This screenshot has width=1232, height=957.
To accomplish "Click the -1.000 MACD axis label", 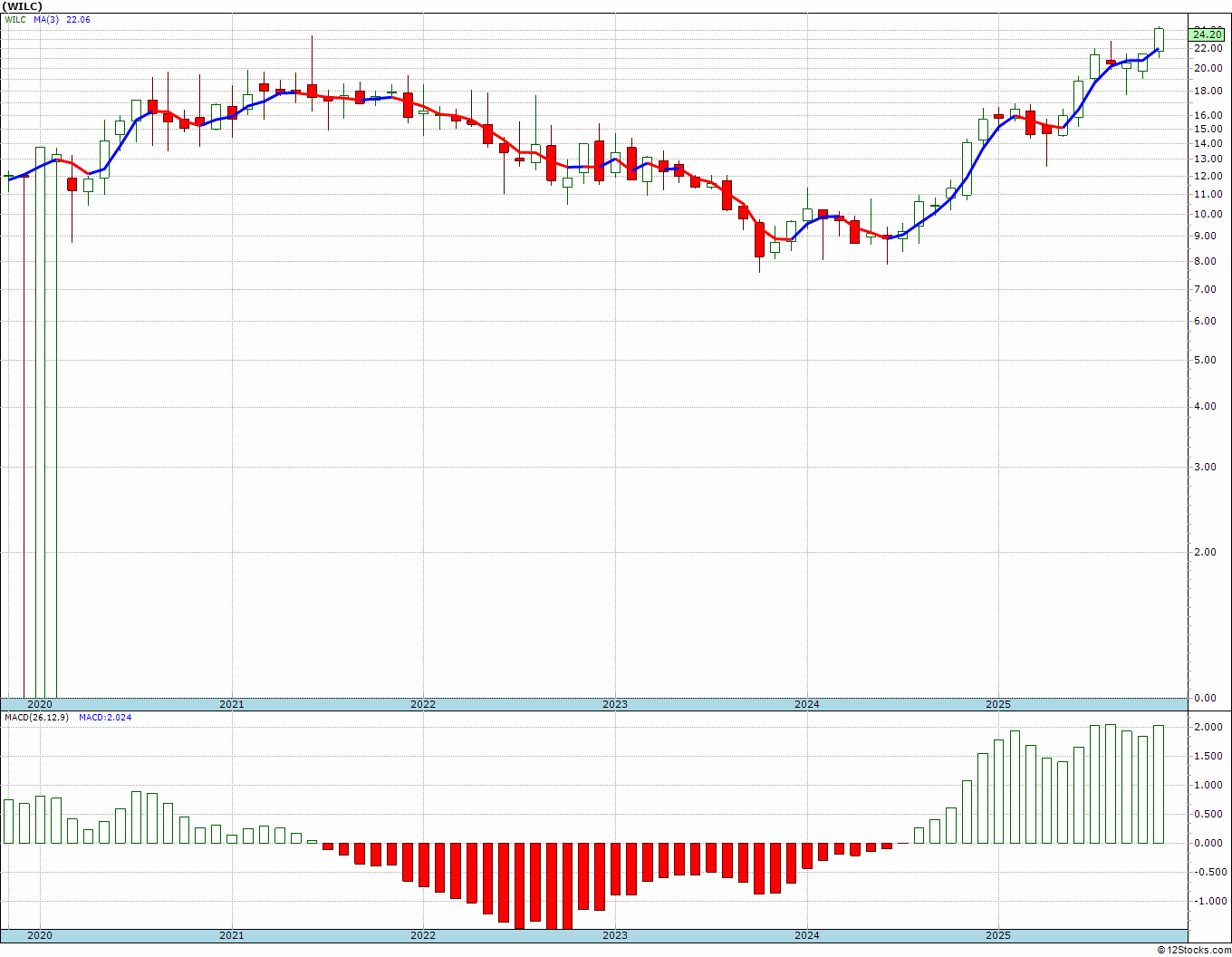I will click(x=1209, y=901).
